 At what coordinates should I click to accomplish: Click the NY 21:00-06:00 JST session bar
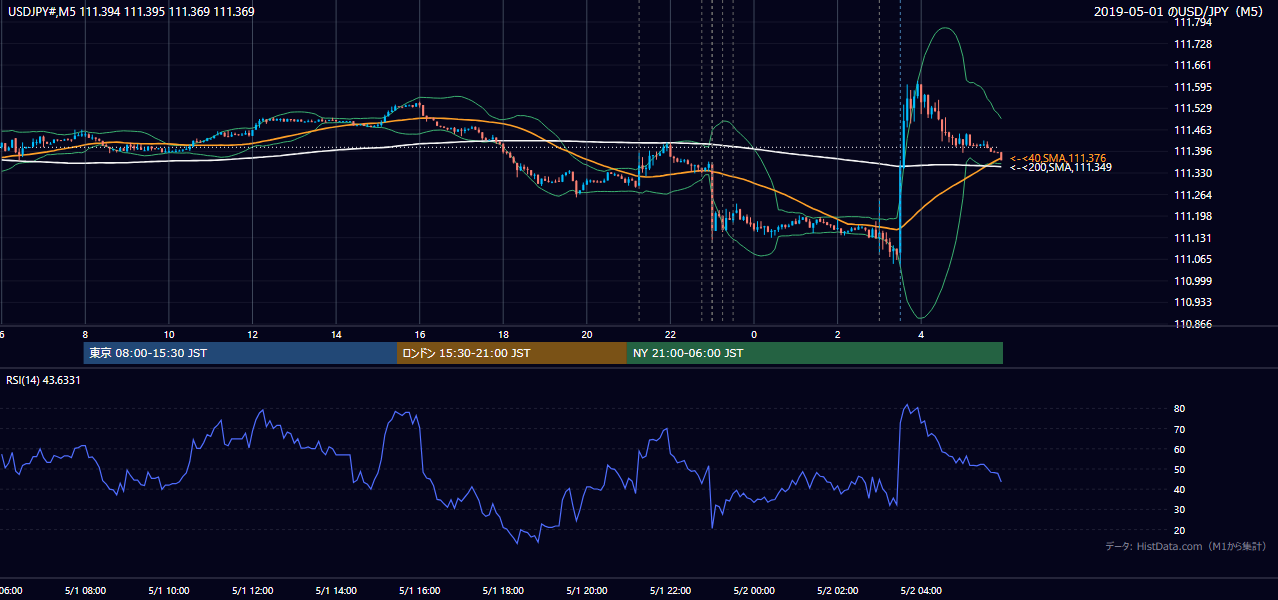(x=815, y=353)
